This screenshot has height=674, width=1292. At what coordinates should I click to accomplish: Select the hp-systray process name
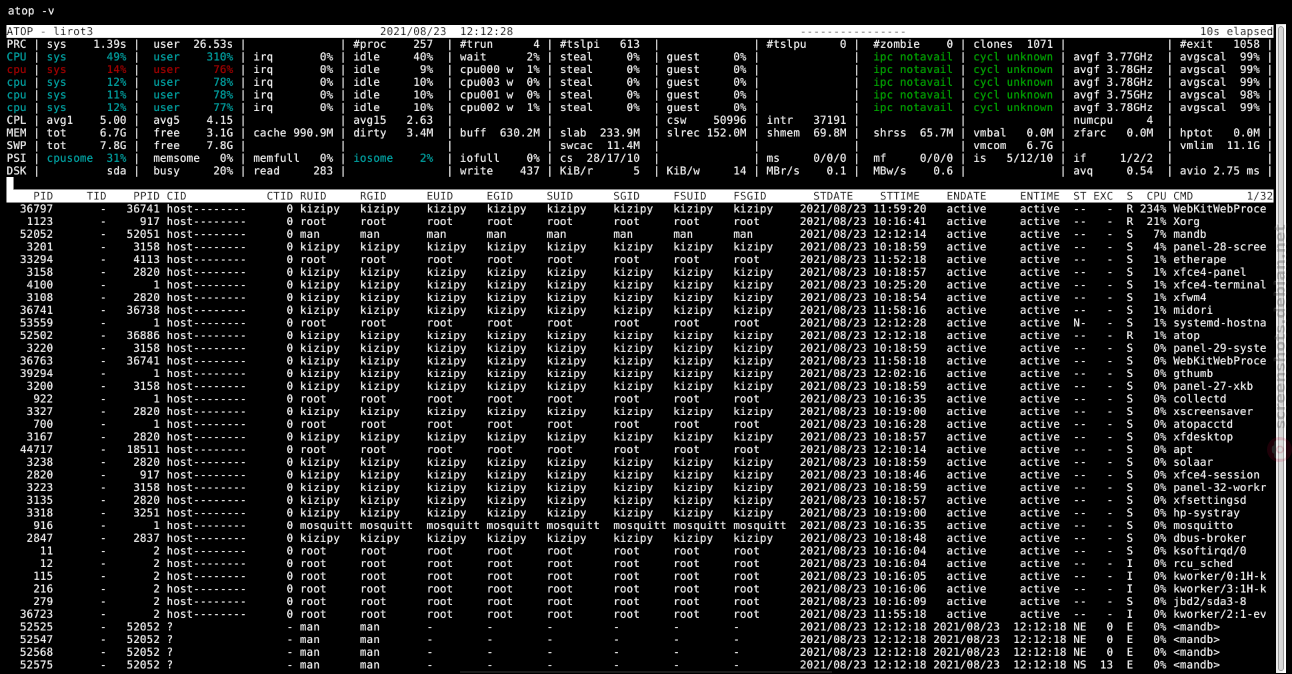coord(1206,513)
